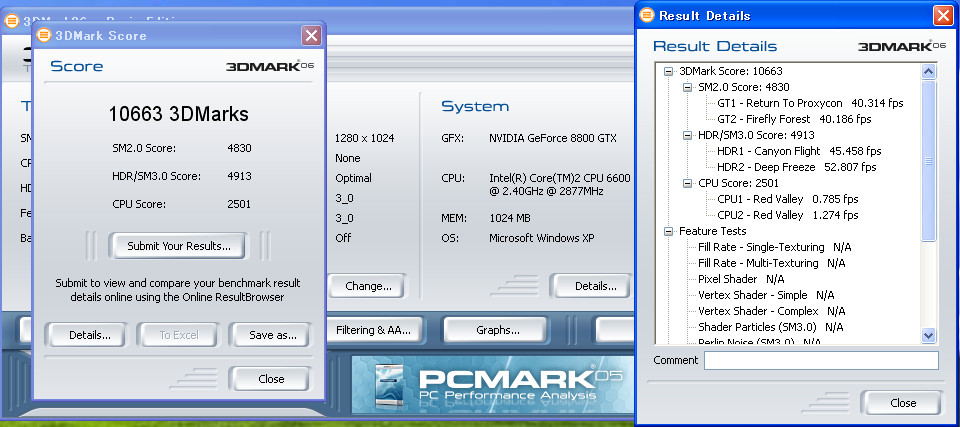
Task: Select 'SM2.0 Score: 4830' tree row
Action: pyautogui.click(x=743, y=87)
